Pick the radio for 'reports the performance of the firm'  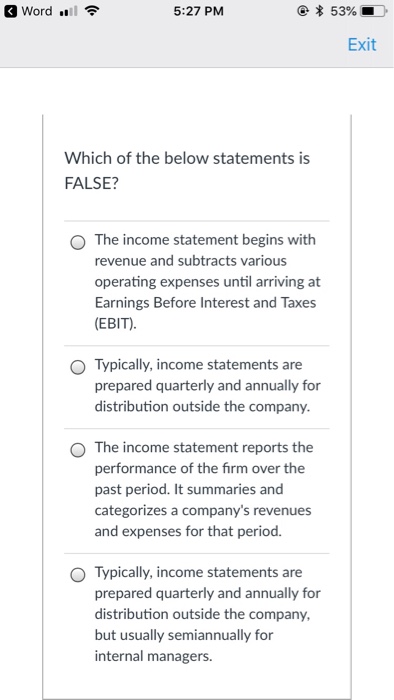78,450
